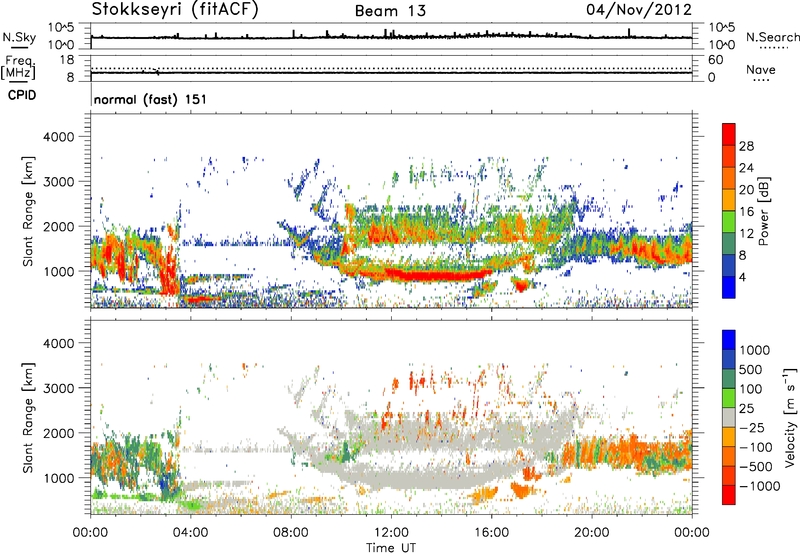Image resolution: width=800 pixels, height=554 pixels.
Task: Click the 'CPID' label
Action: [22, 95]
